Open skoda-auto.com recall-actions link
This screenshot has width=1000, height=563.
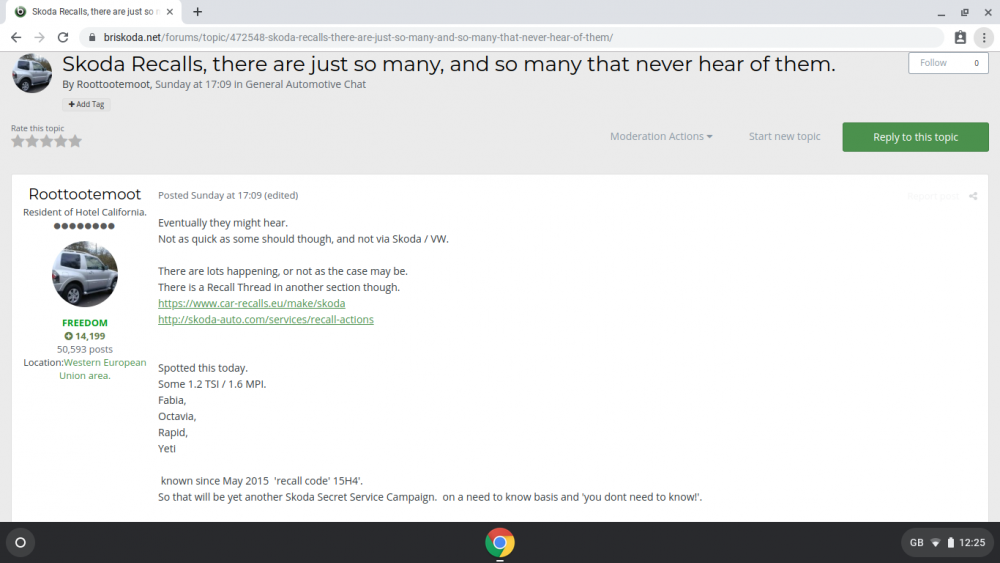266,319
